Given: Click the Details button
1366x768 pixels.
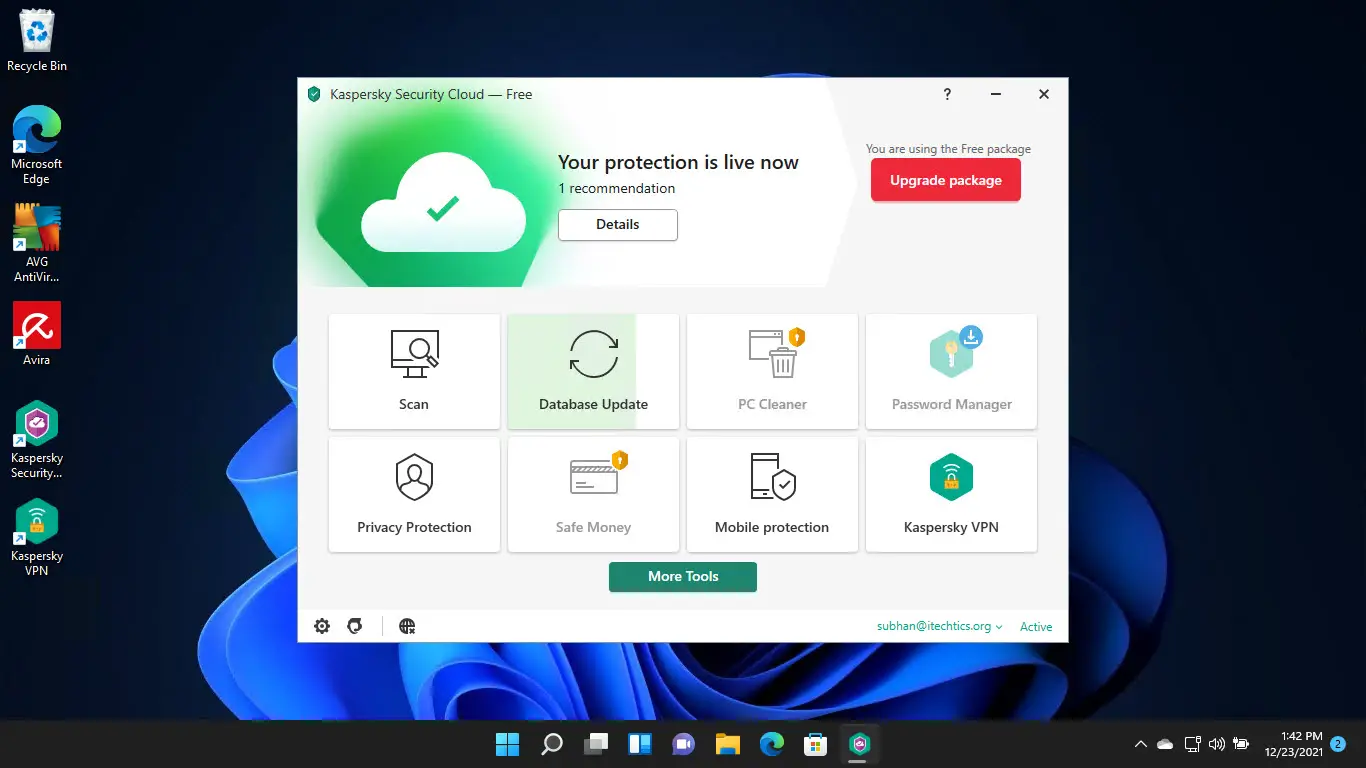Looking at the screenshot, I should click(x=618, y=225).
